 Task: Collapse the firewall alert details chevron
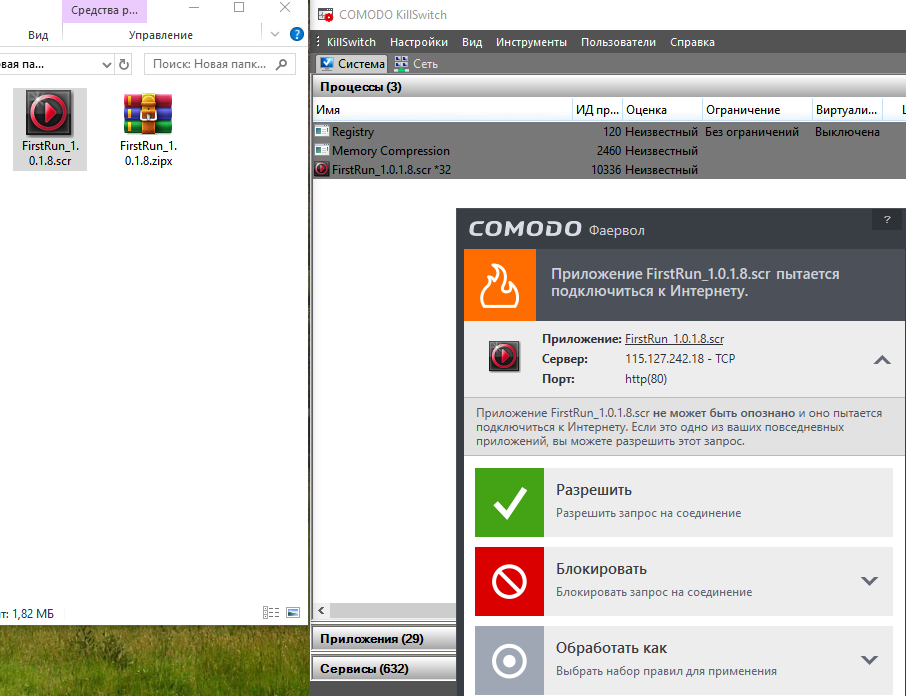pos(882,360)
